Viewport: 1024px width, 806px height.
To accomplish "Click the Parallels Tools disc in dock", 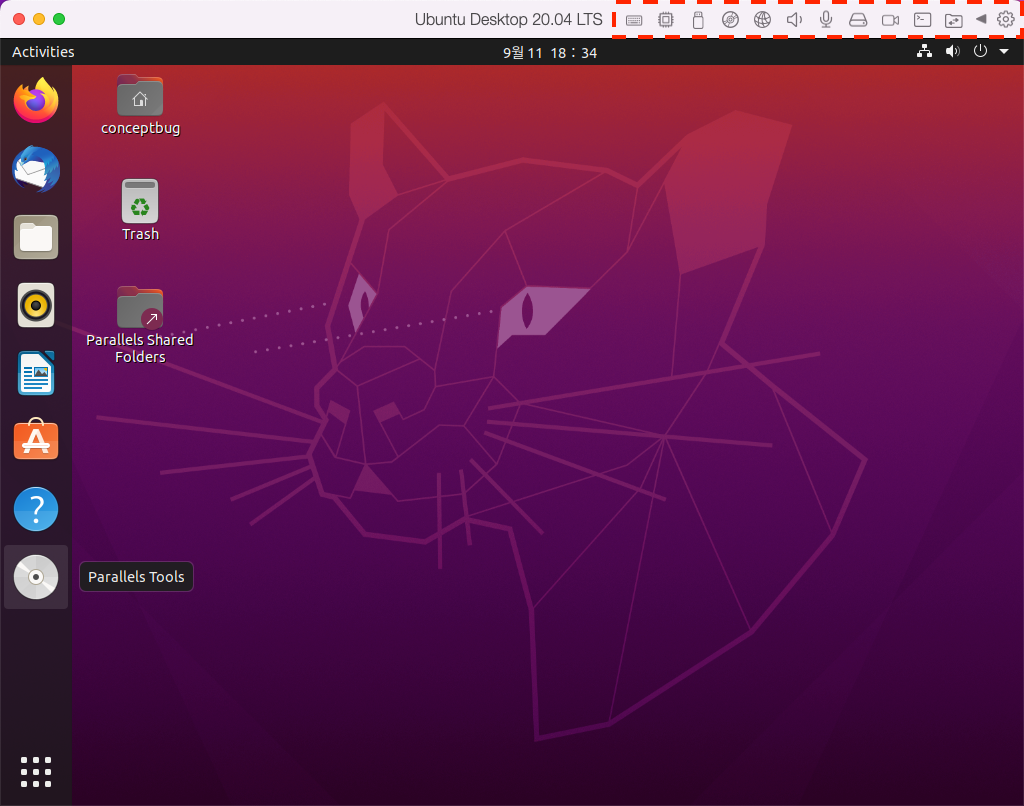I will click(x=36, y=577).
